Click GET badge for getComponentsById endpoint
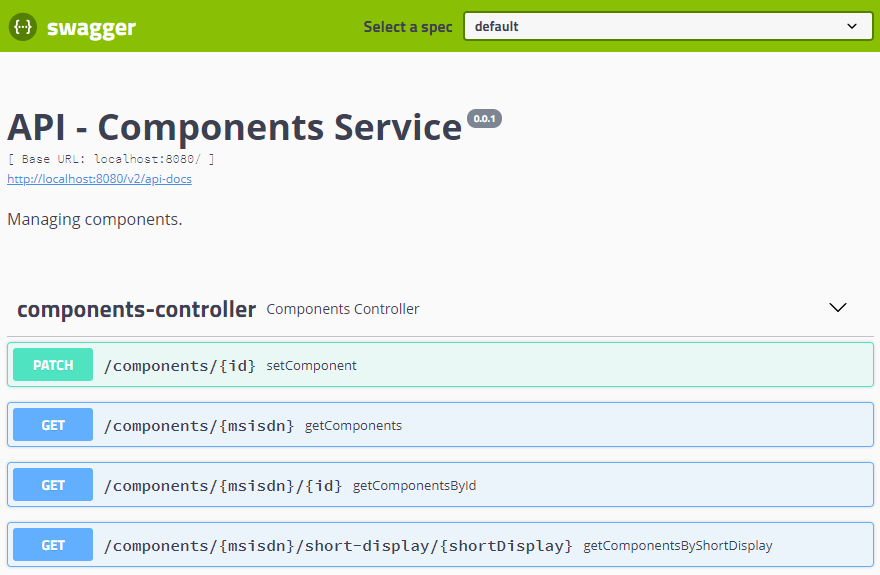 (x=53, y=485)
